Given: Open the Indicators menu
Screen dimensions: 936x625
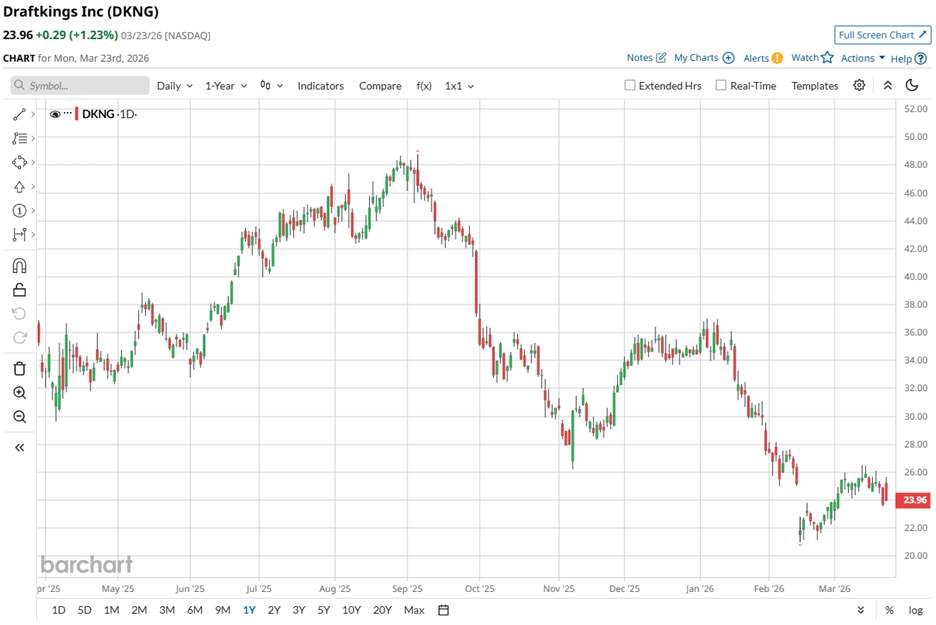Looking at the screenshot, I should point(320,86).
